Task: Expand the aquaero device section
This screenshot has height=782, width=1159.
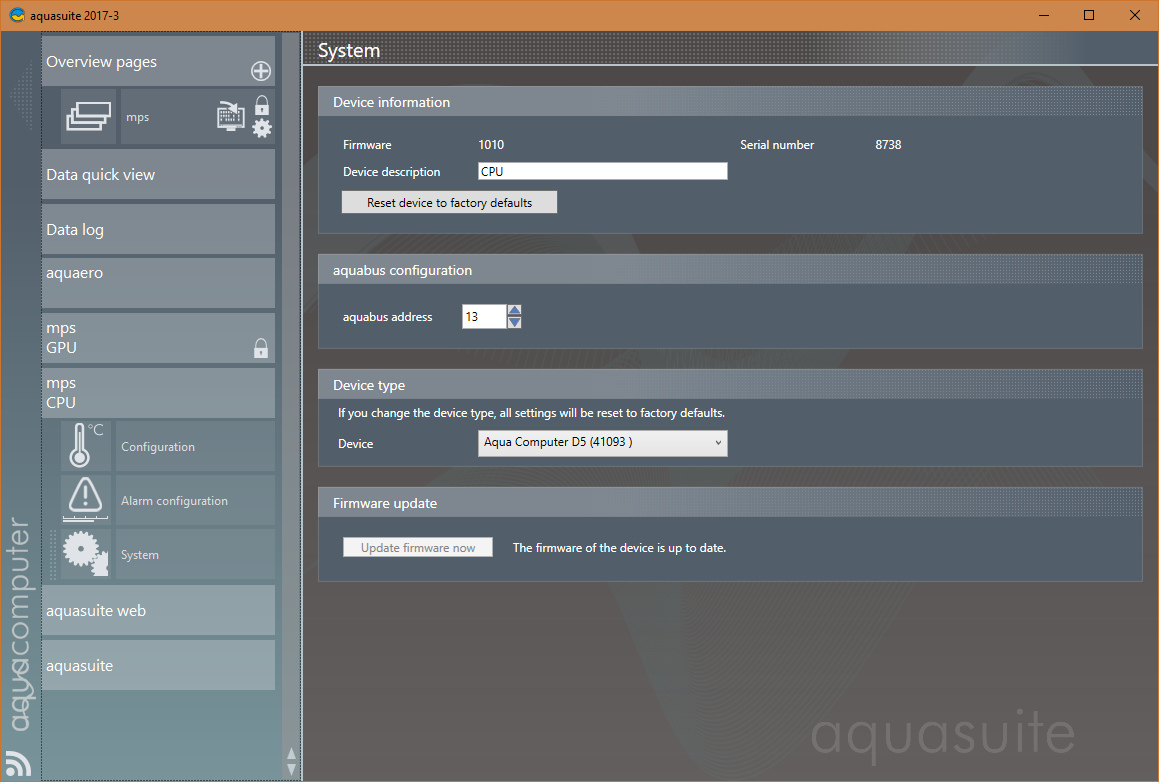Action: (158, 282)
